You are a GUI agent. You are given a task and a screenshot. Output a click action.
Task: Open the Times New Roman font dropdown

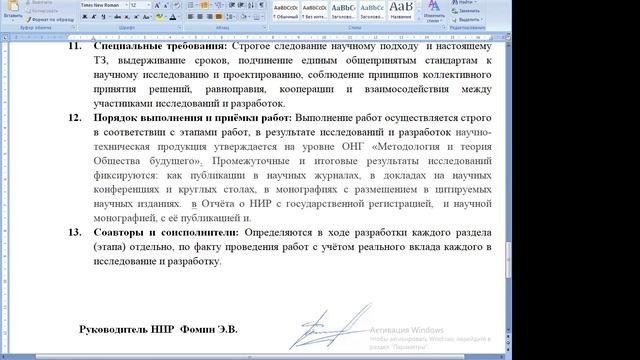(127, 5)
